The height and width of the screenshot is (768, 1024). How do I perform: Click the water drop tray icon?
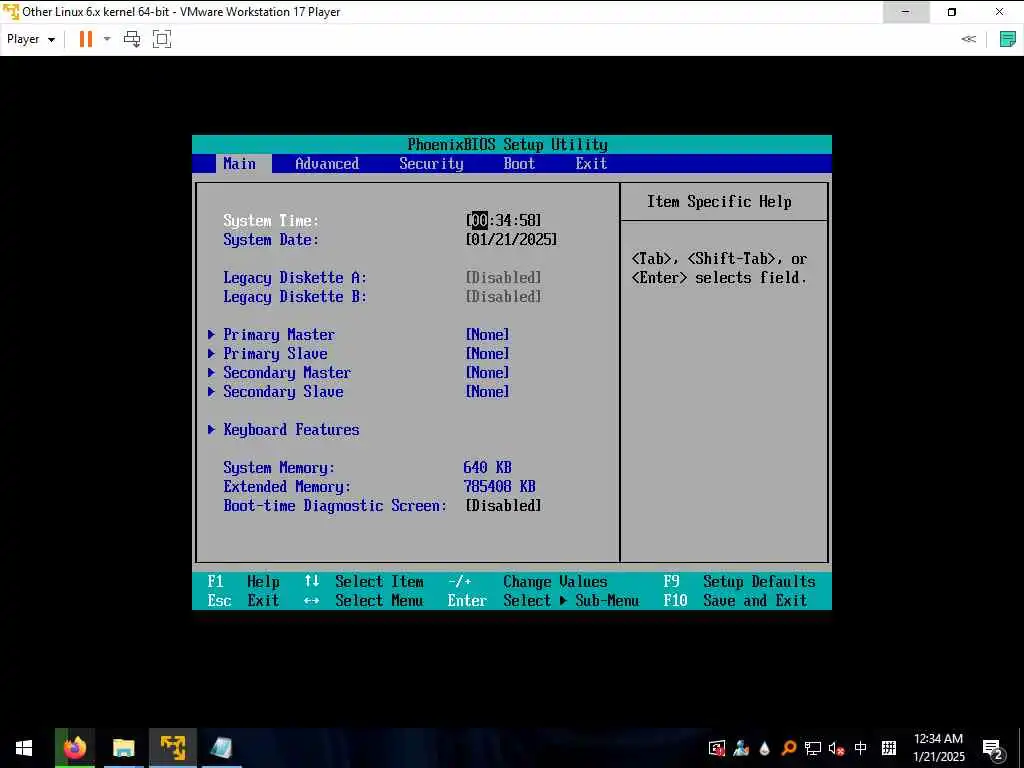click(x=764, y=748)
